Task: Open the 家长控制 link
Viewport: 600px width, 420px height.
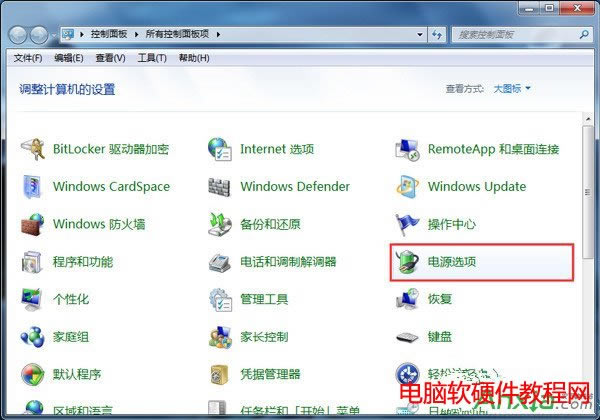Action: [264, 337]
